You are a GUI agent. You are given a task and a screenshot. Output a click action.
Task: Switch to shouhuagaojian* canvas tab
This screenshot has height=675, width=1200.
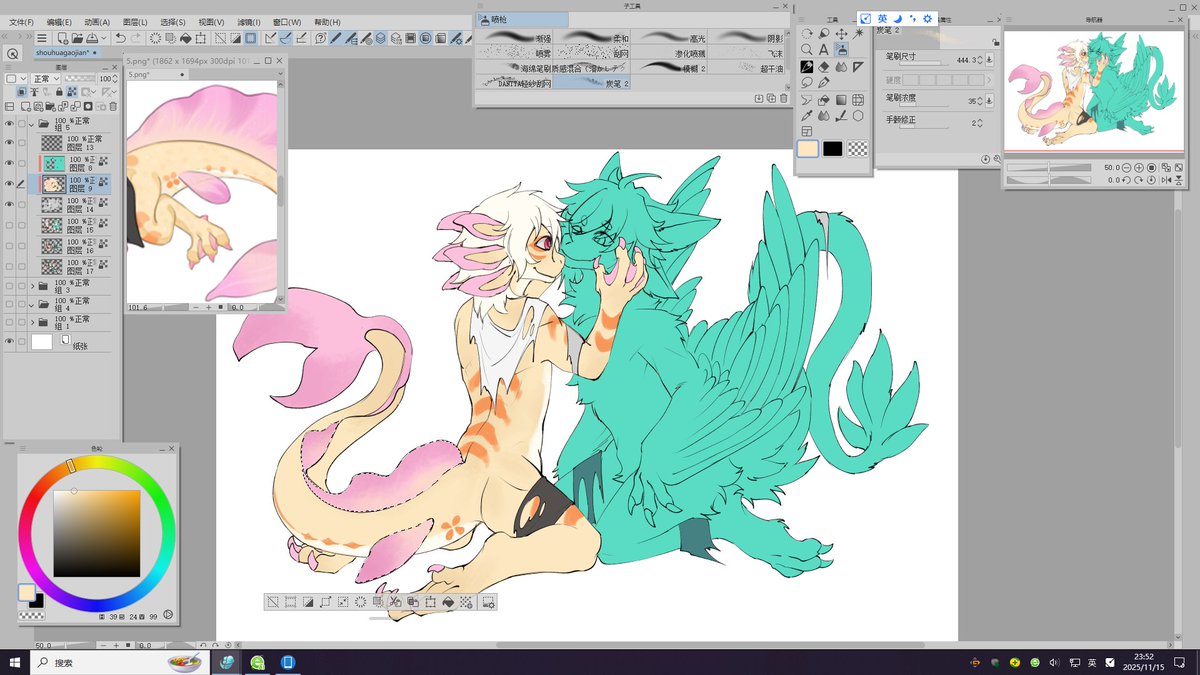(66, 52)
